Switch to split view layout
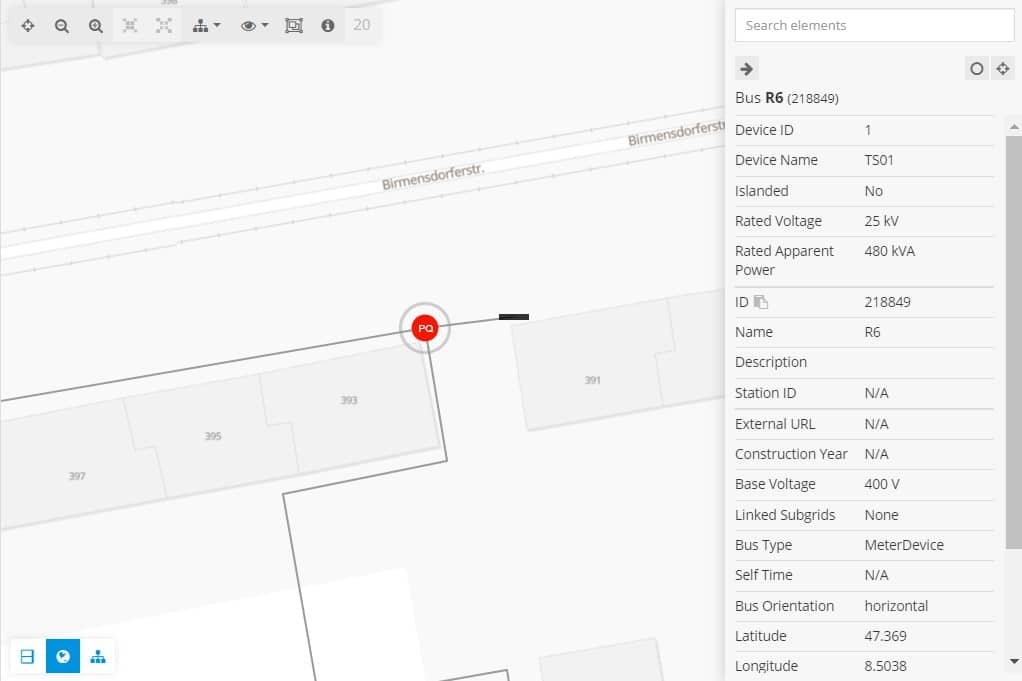Viewport: 1022px width, 681px height. point(28,656)
